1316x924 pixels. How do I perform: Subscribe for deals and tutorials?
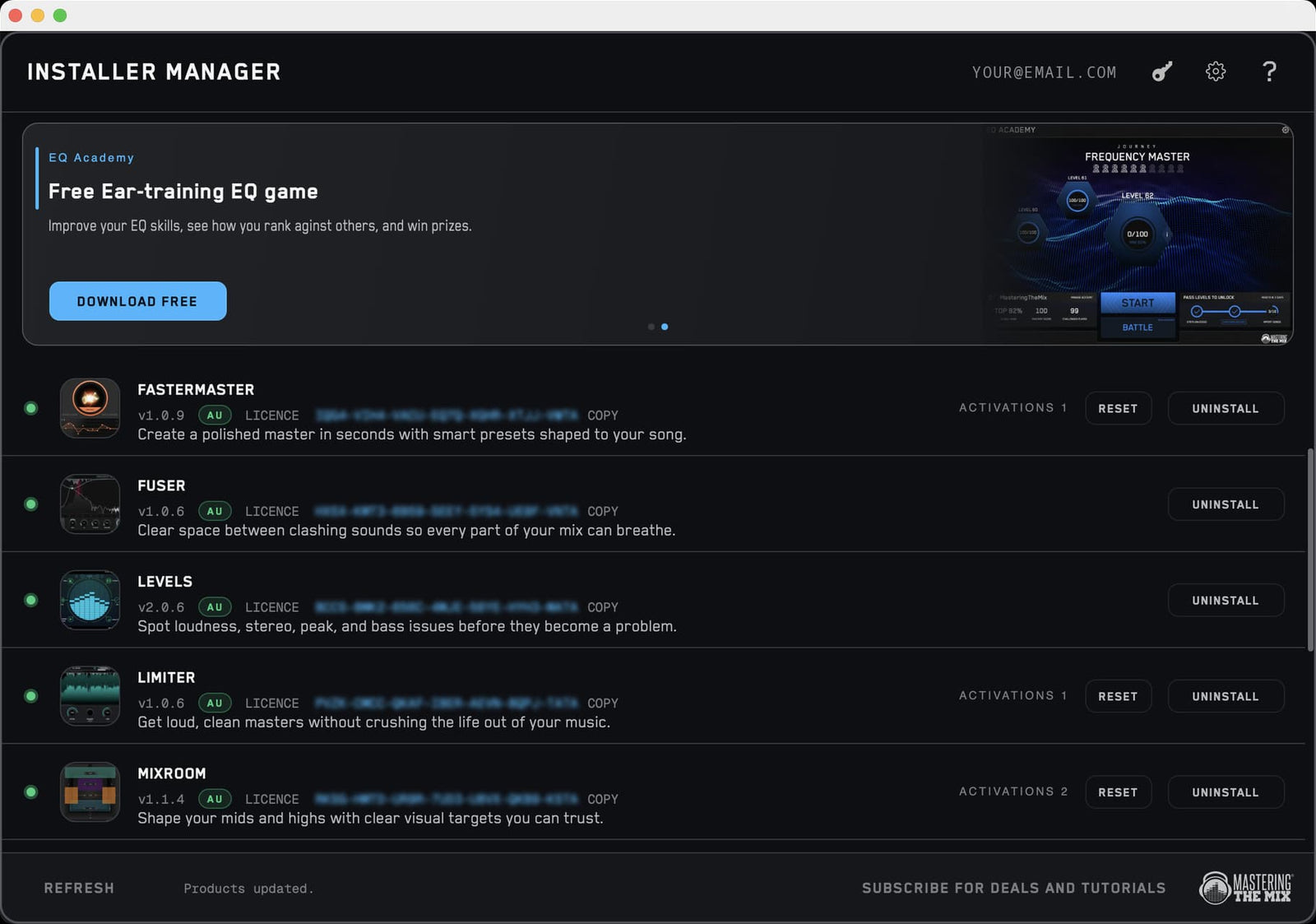(x=1013, y=888)
